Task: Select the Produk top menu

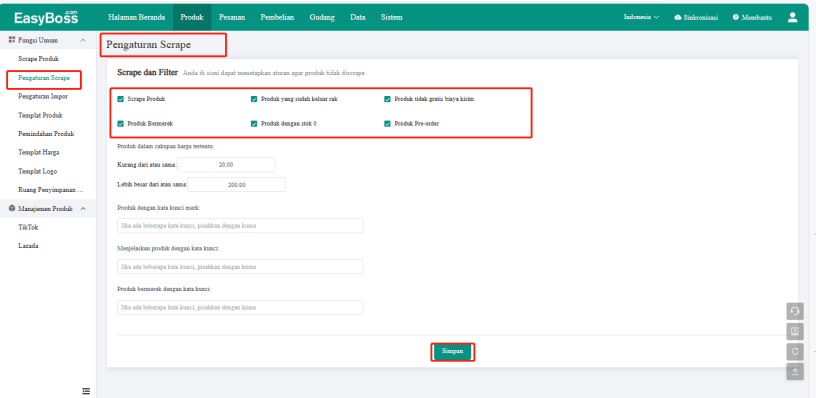Action: (192, 17)
